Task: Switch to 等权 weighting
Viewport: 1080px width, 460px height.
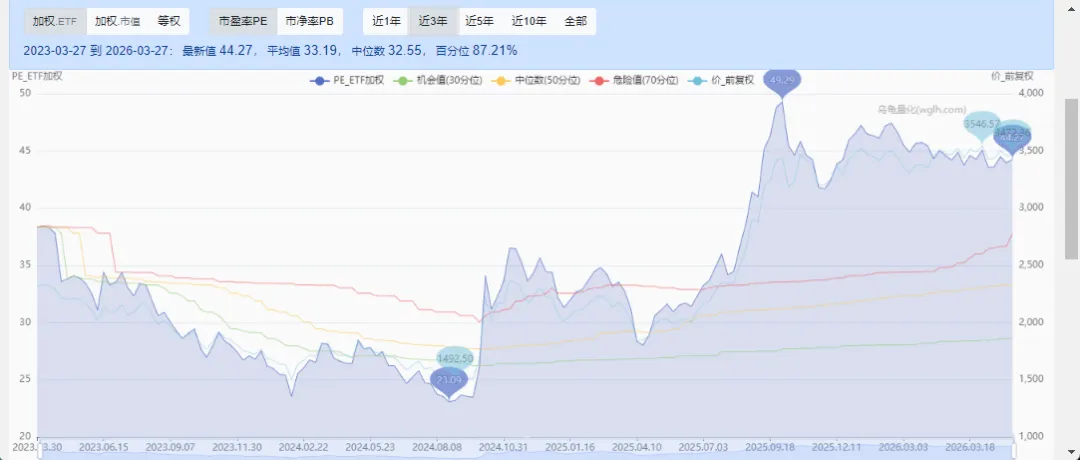Action: 169,21
